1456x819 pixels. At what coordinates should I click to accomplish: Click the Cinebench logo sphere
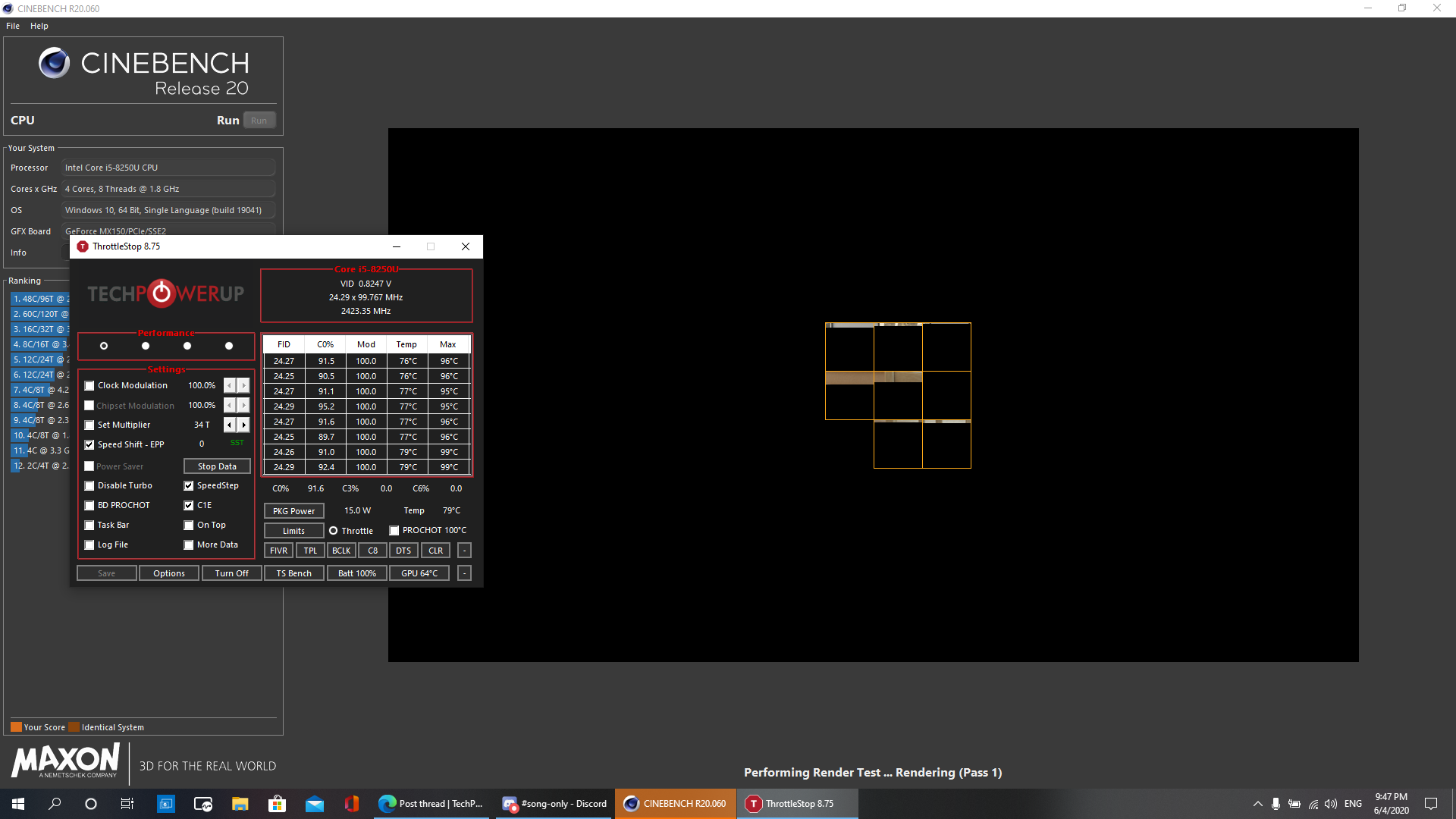tap(55, 63)
